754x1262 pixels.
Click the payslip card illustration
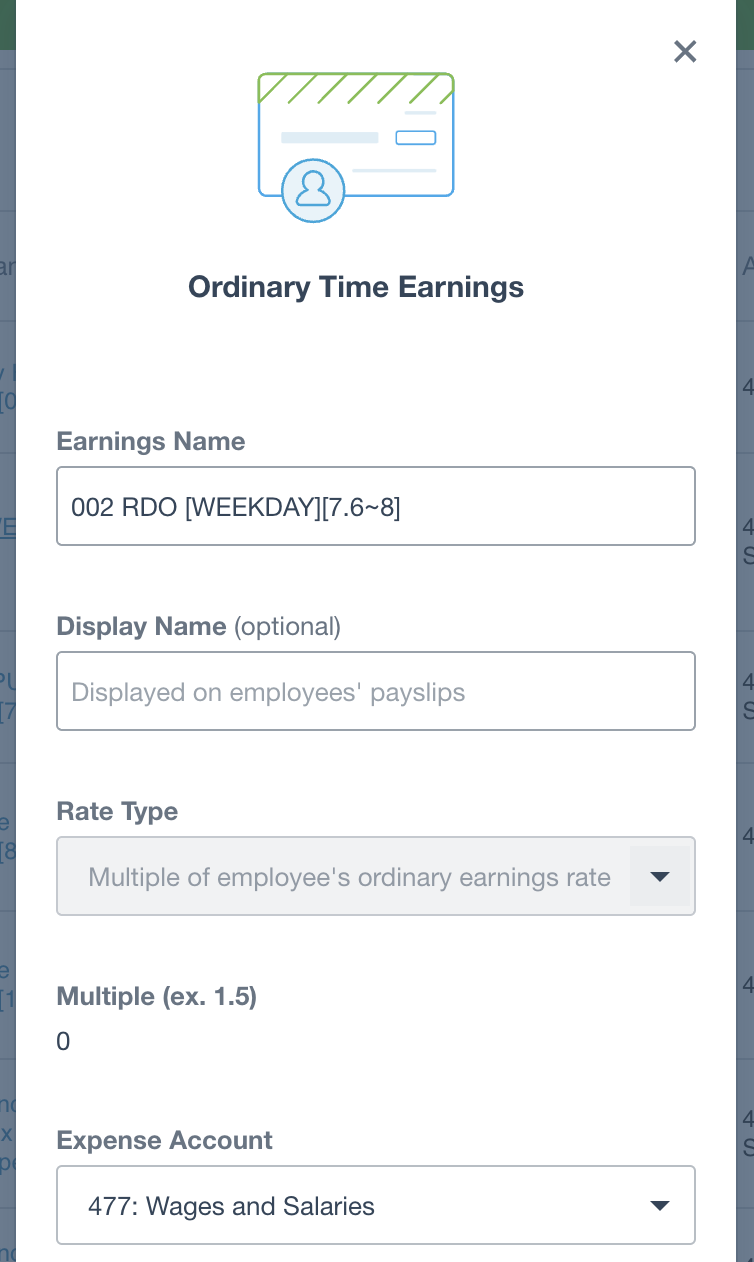356,146
